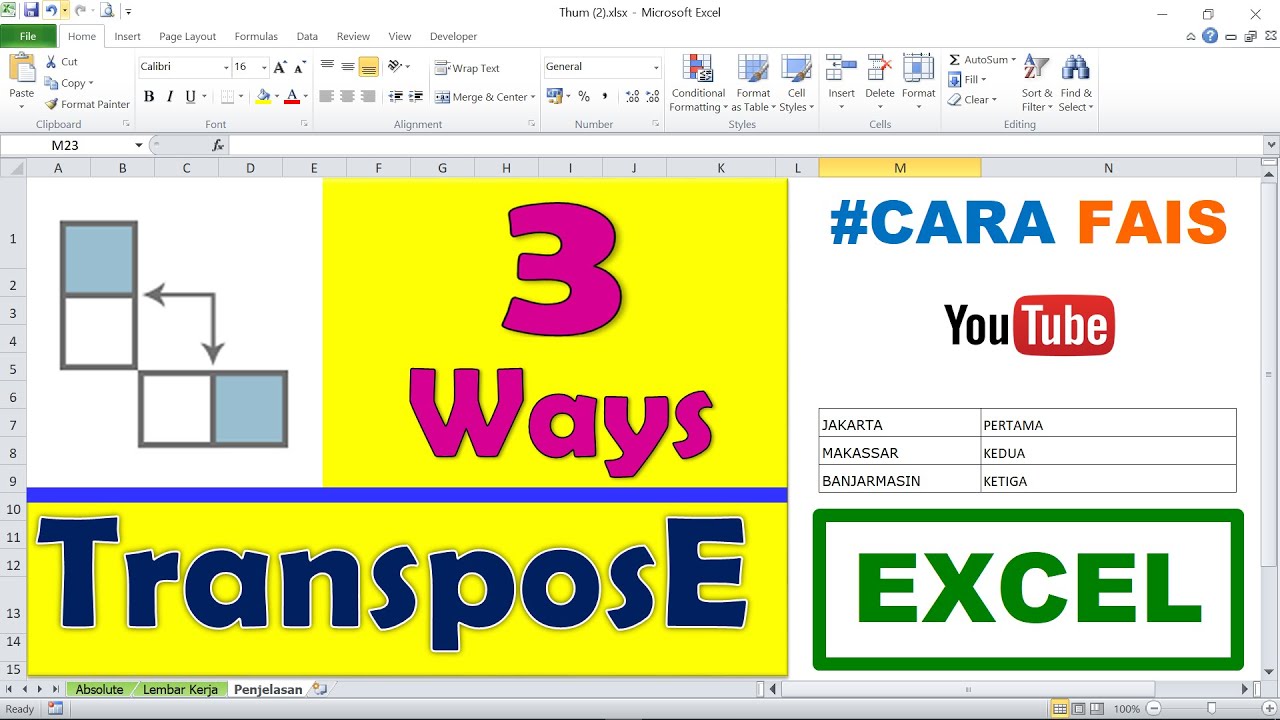Image resolution: width=1280 pixels, height=720 pixels.
Task: Click Decrease Indent icon
Action: pyautogui.click(x=395, y=97)
